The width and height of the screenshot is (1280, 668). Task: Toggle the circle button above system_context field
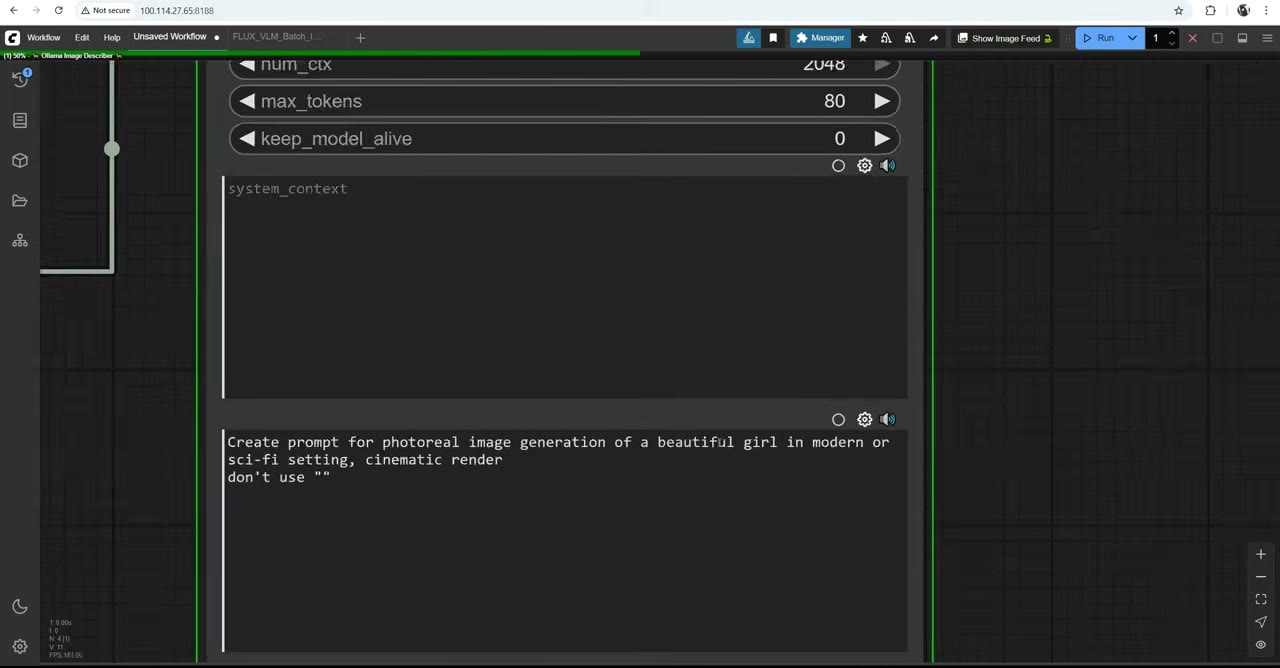839,166
